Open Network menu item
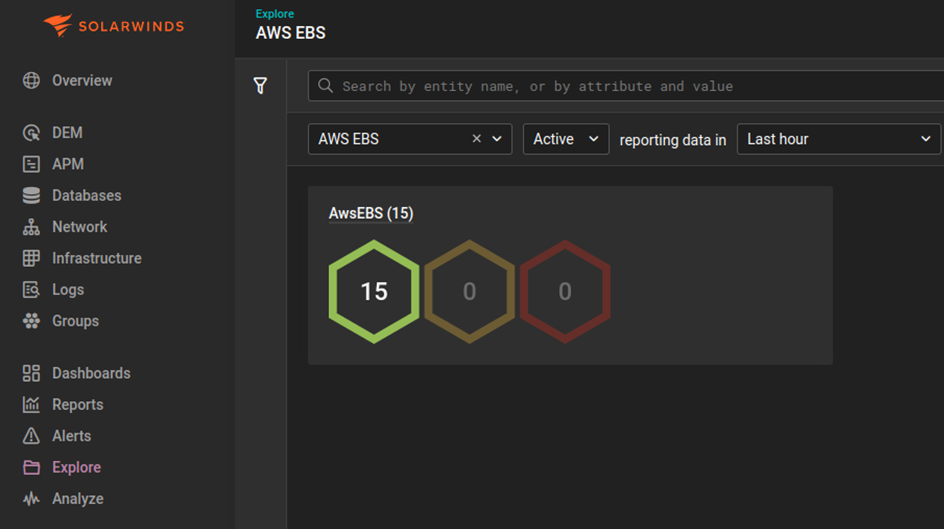944x529 pixels. coord(79,227)
